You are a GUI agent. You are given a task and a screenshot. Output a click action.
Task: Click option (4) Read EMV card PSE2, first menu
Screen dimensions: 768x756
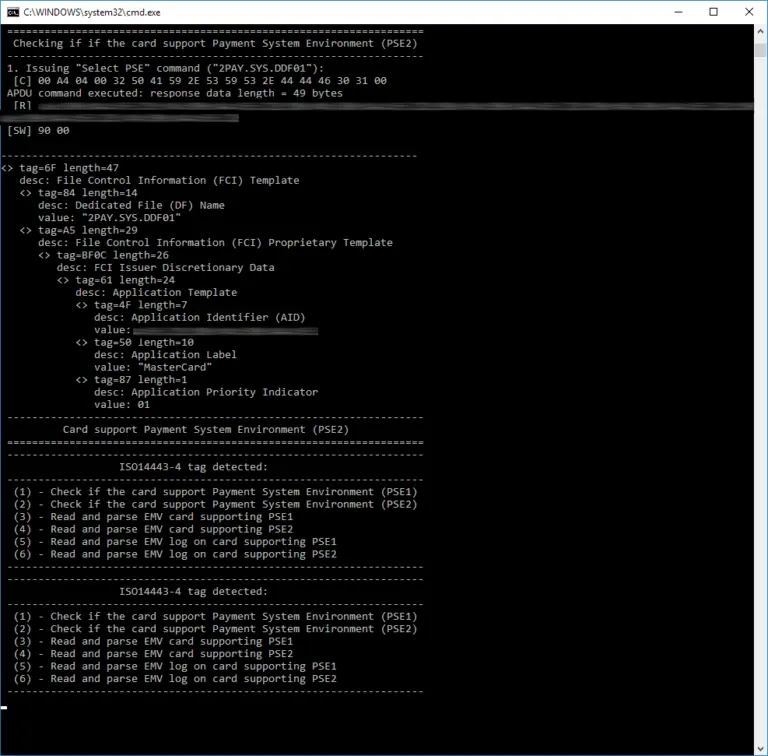coord(153,529)
